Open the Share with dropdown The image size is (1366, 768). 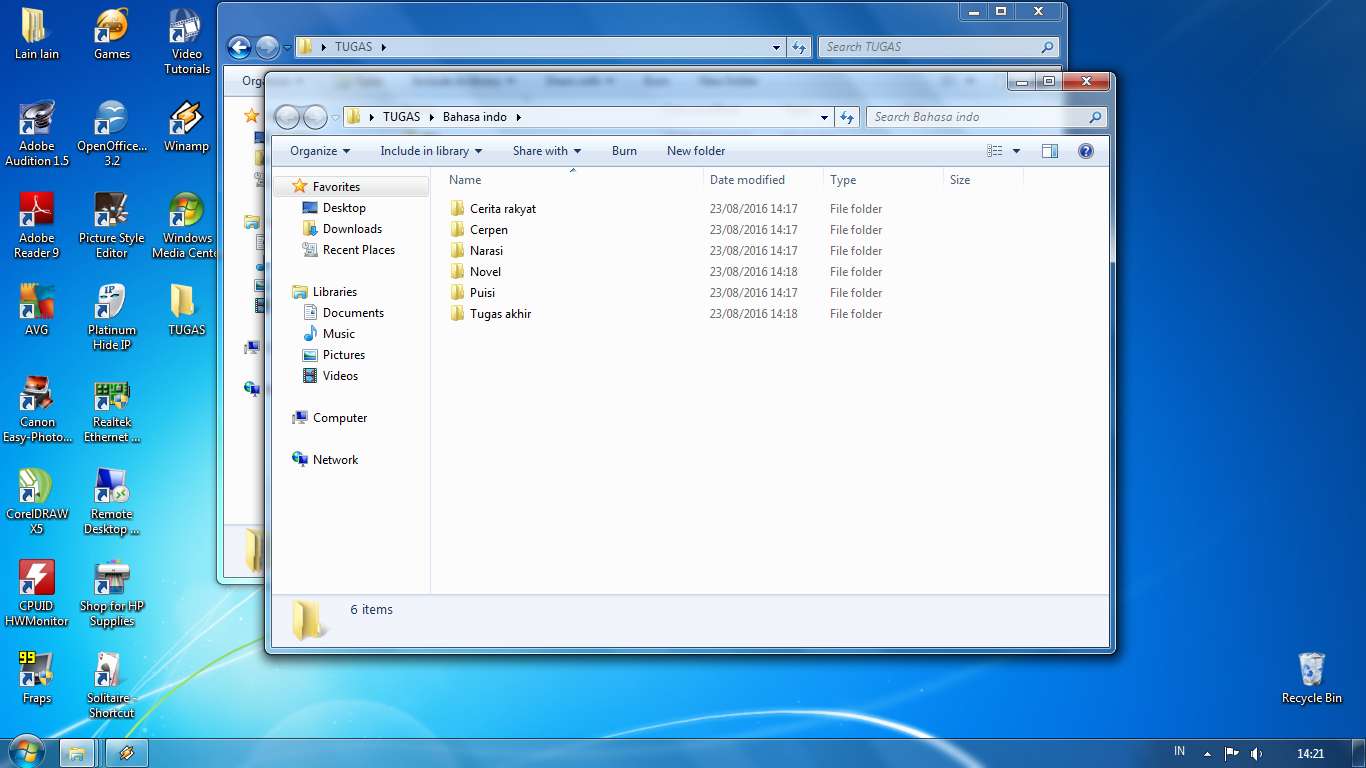[547, 151]
